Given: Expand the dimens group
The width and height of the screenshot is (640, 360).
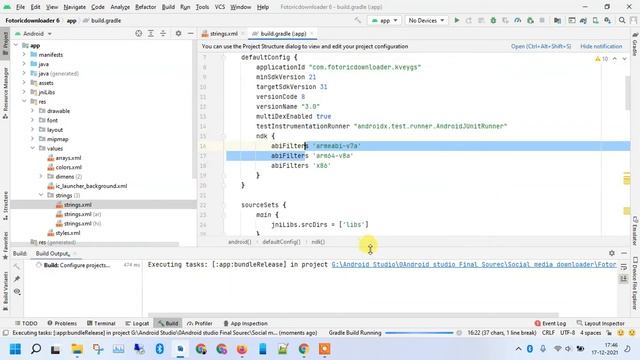Looking at the screenshot, I should (x=41, y=177).
